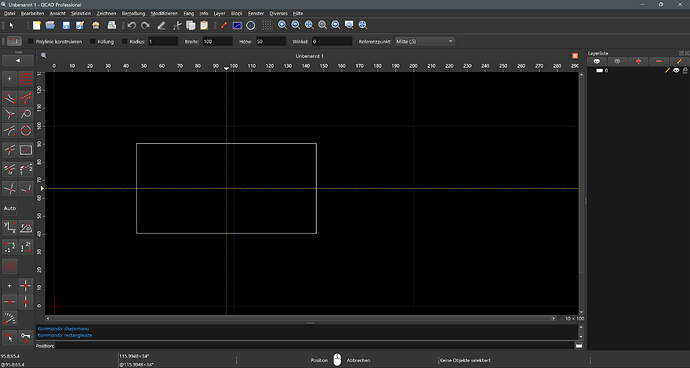Screen dimensions: 690x368
Task: Float the Layerliste panel
Action: [681, 53]
